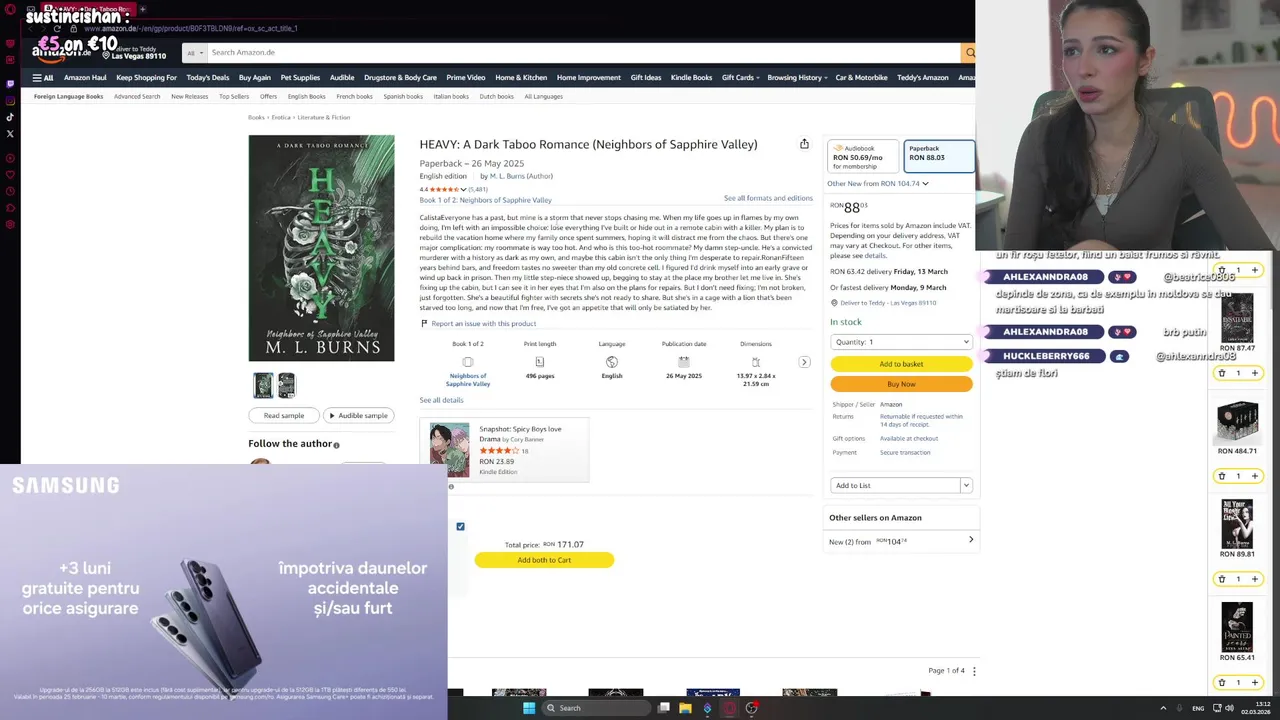Open the hamburger All menu

pyautogui.click(x=42, y=77)
